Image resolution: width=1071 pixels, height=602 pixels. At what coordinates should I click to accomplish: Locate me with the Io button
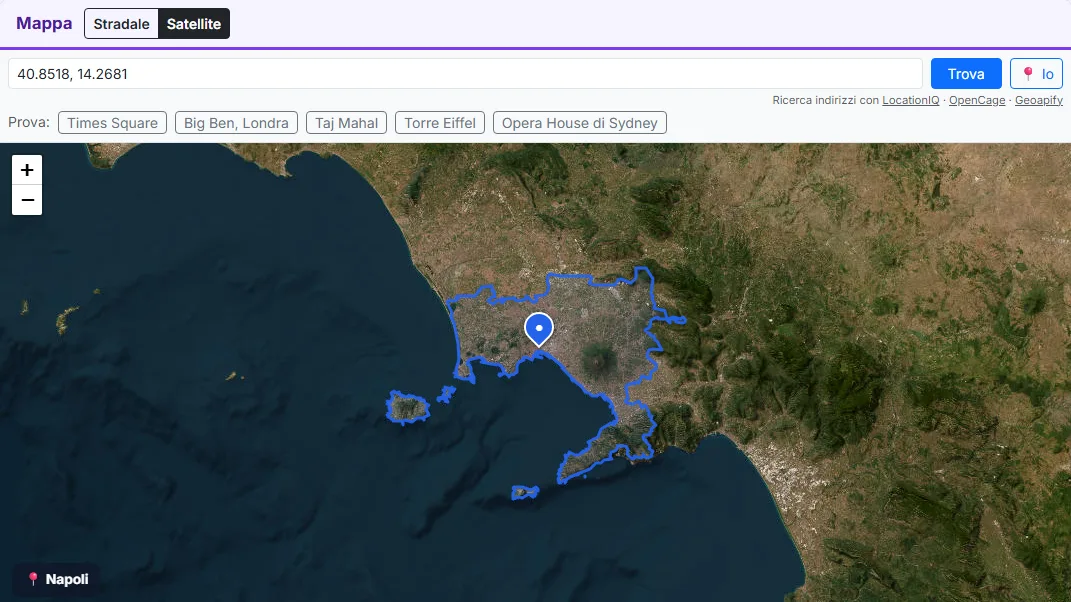point(1036,74)
